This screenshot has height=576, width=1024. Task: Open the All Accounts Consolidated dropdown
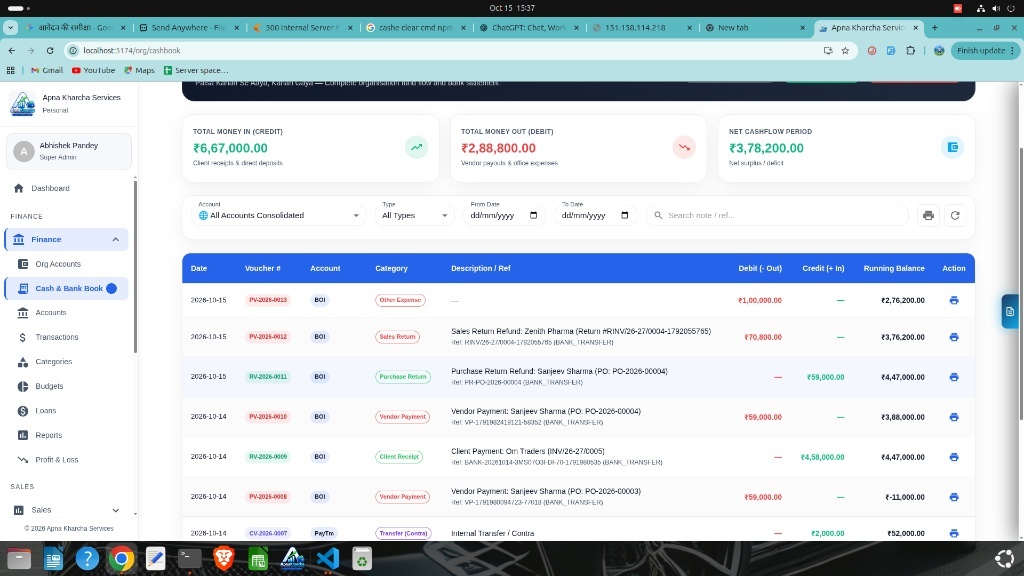279,216
